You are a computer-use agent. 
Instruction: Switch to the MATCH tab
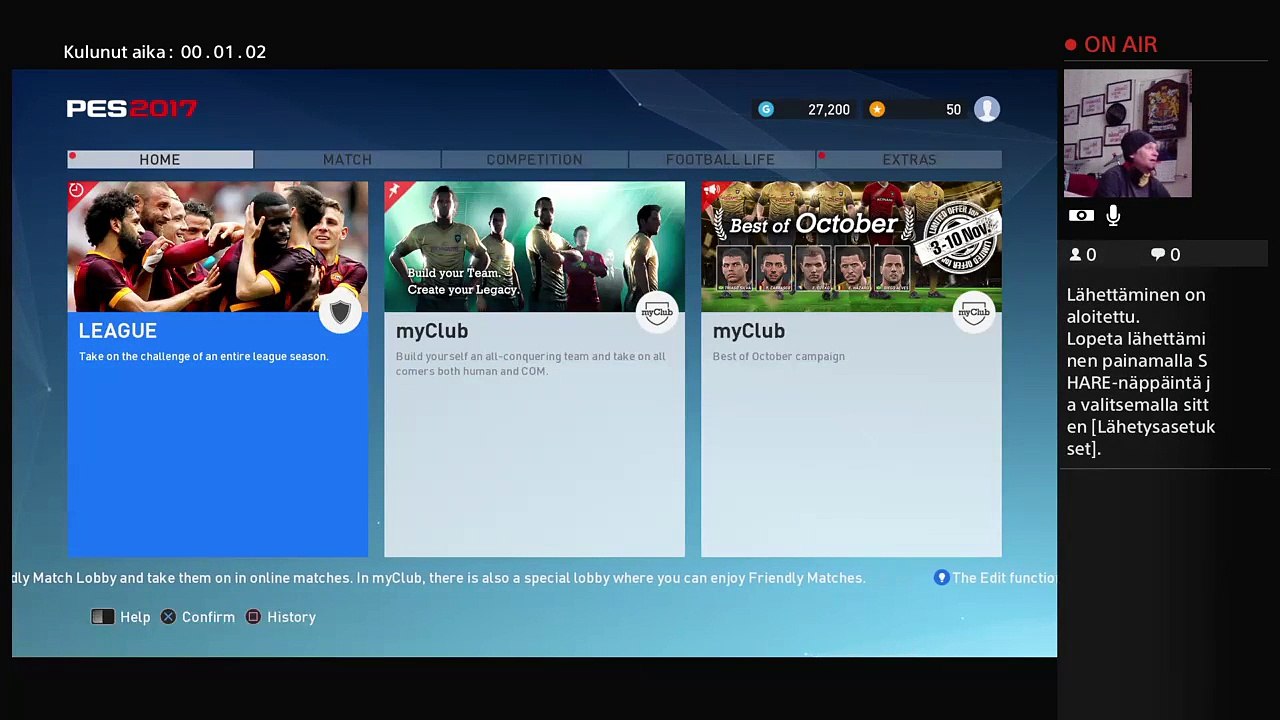point(347,159)
